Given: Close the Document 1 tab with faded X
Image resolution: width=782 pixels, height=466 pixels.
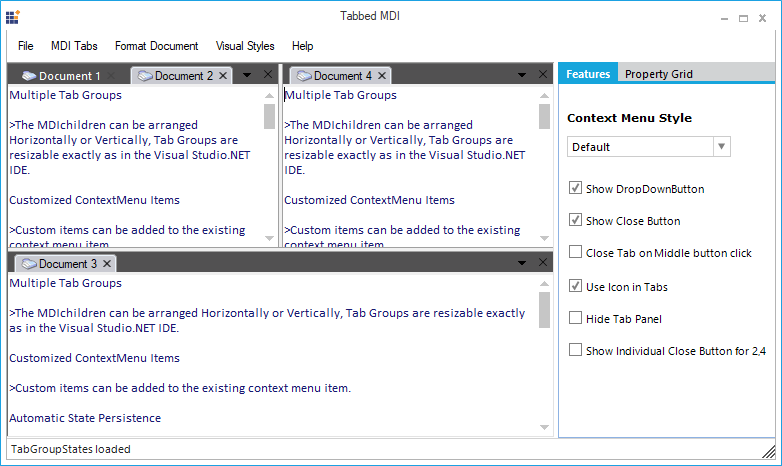Looking at the screenshot, I should click(x=111, y=75).
